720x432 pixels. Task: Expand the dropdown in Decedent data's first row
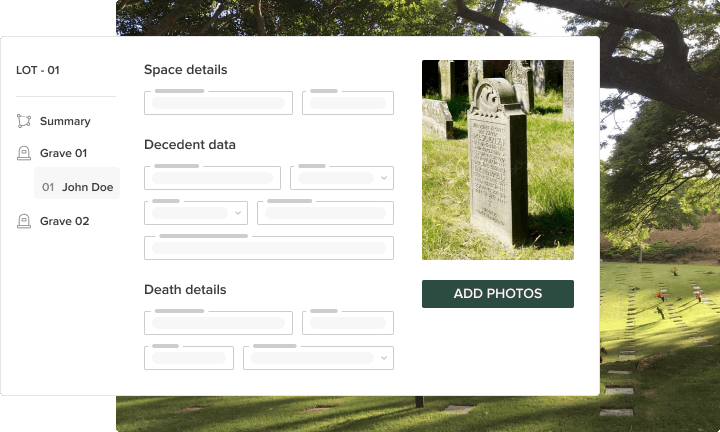pos(341,178)
